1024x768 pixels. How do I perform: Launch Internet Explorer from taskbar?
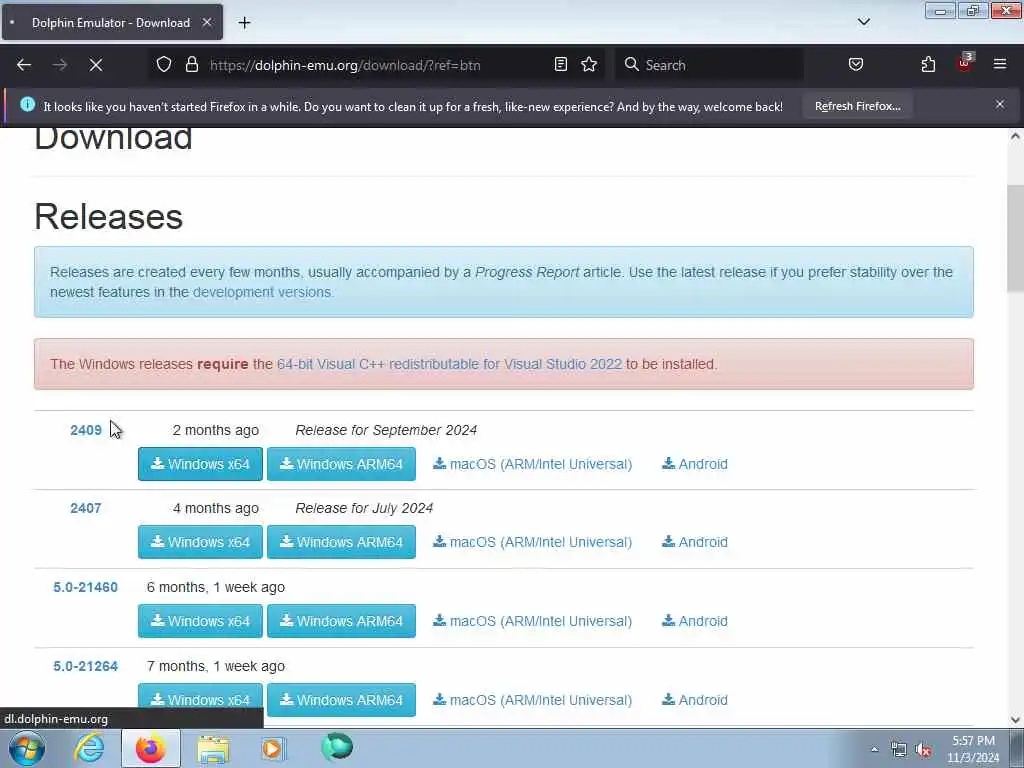[x=89, y=748]
